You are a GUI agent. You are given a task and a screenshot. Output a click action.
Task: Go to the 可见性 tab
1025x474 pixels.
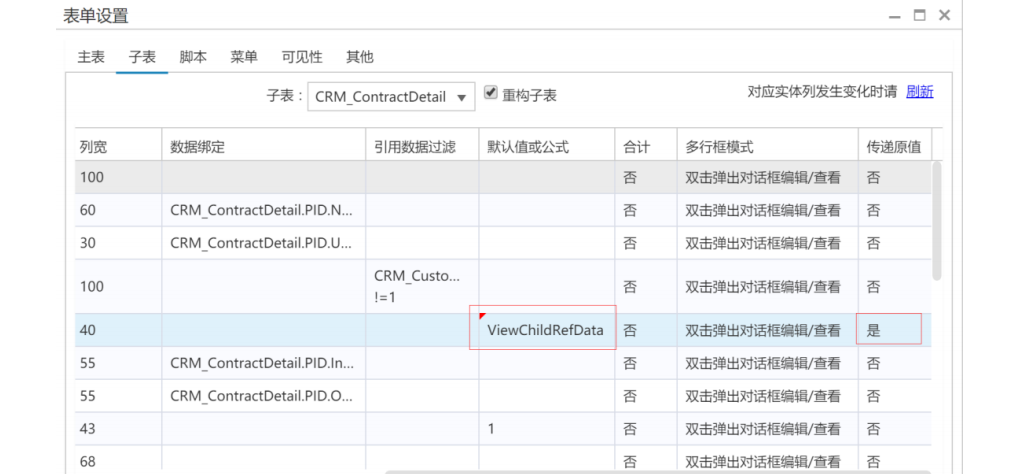301,57
